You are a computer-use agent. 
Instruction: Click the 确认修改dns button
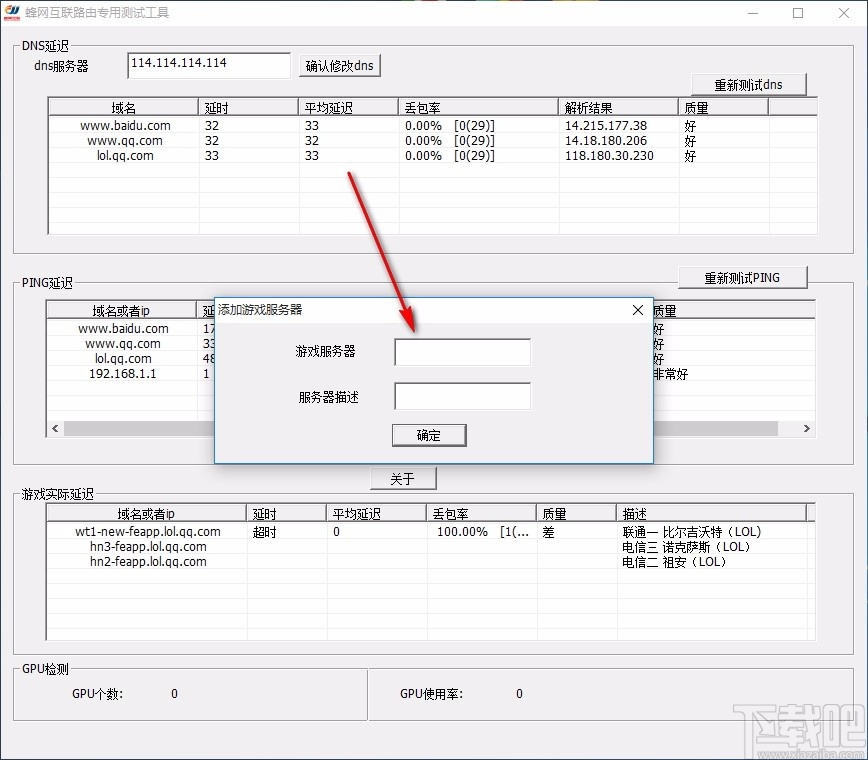point(340,65)
